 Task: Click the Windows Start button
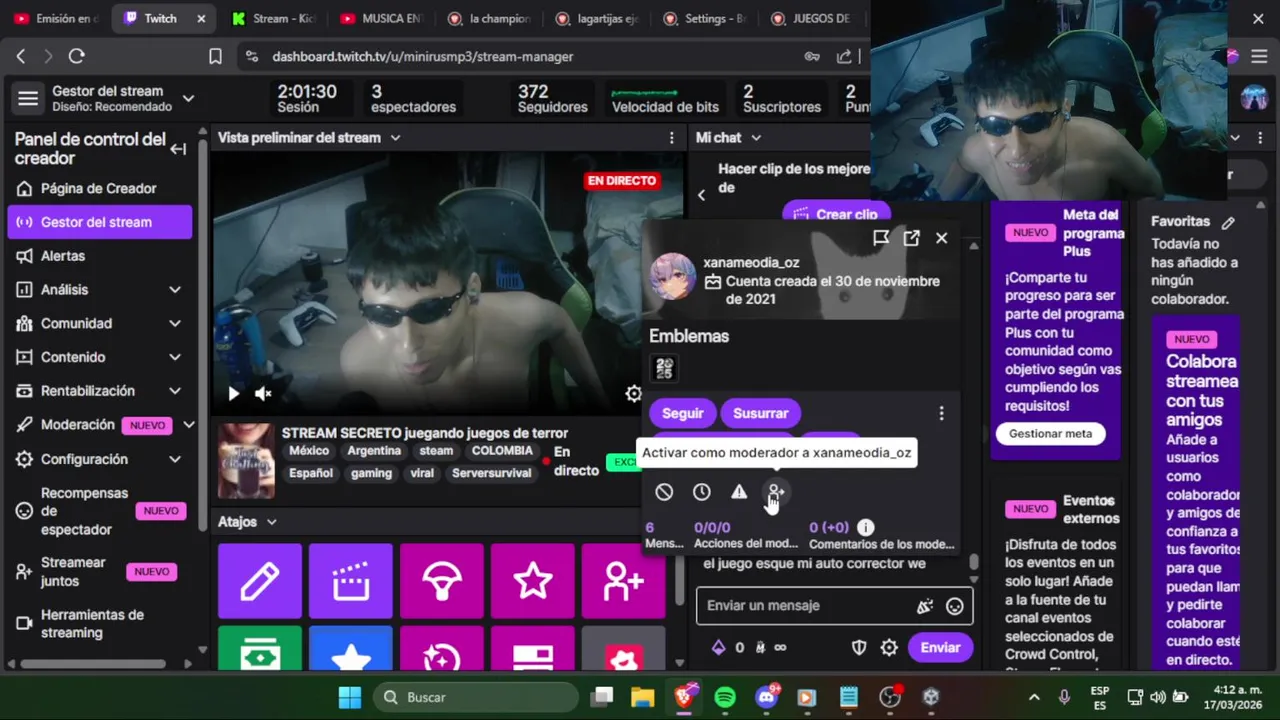pyautogui.click(x=350, y=697)
